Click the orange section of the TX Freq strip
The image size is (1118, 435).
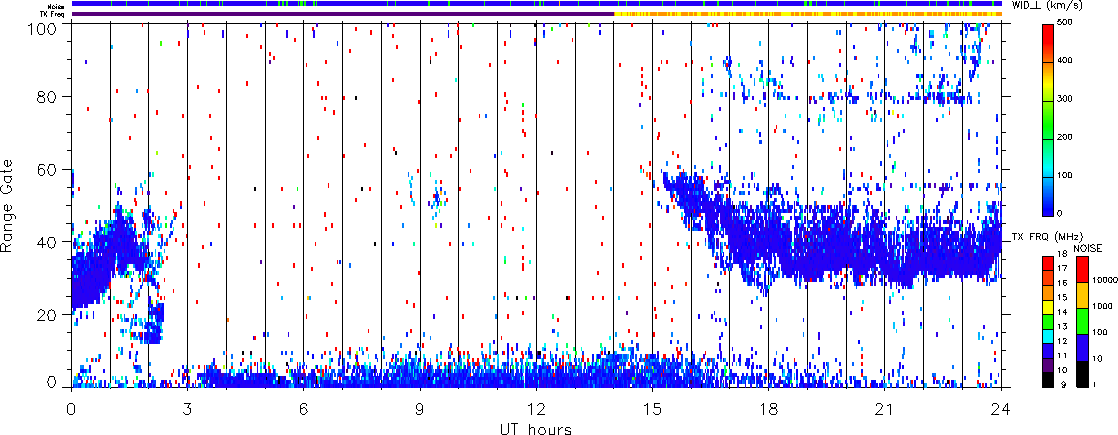[x=808, y=14]
